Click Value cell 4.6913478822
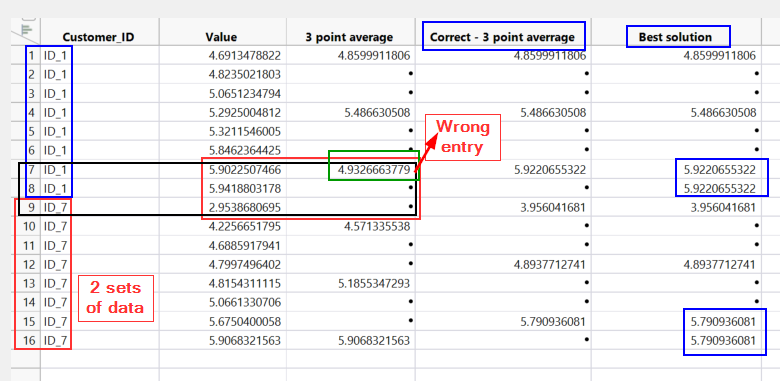 [x=245, y=56]
